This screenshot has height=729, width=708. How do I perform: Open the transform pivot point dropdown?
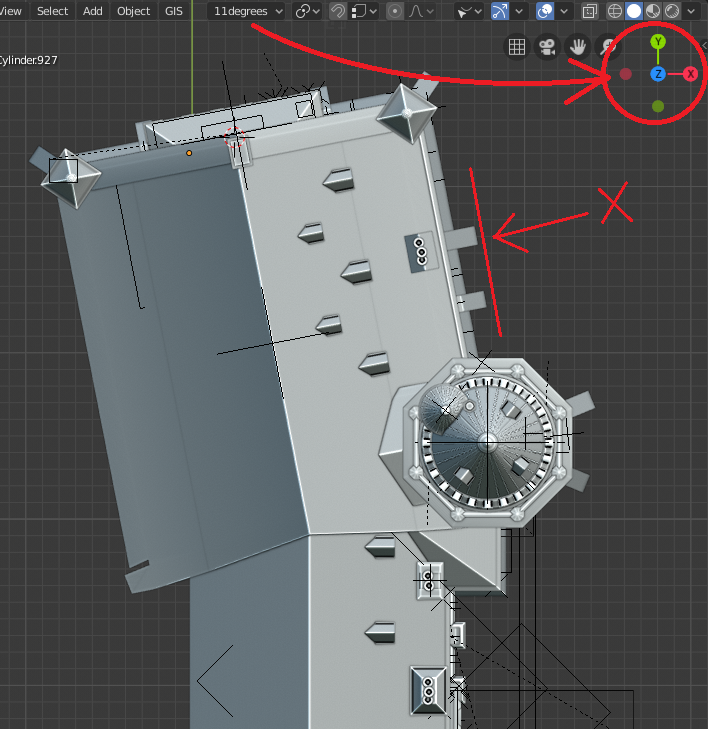(x=308, y=11)
